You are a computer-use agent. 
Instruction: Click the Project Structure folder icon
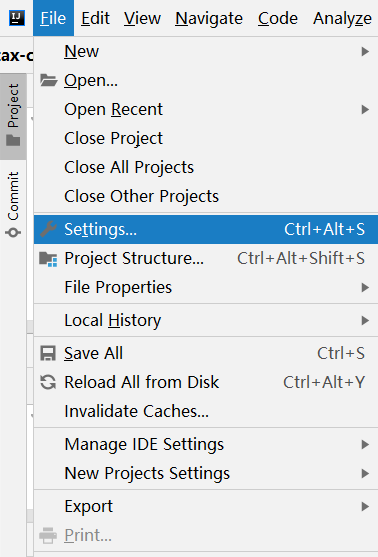[x=48, y=259]
